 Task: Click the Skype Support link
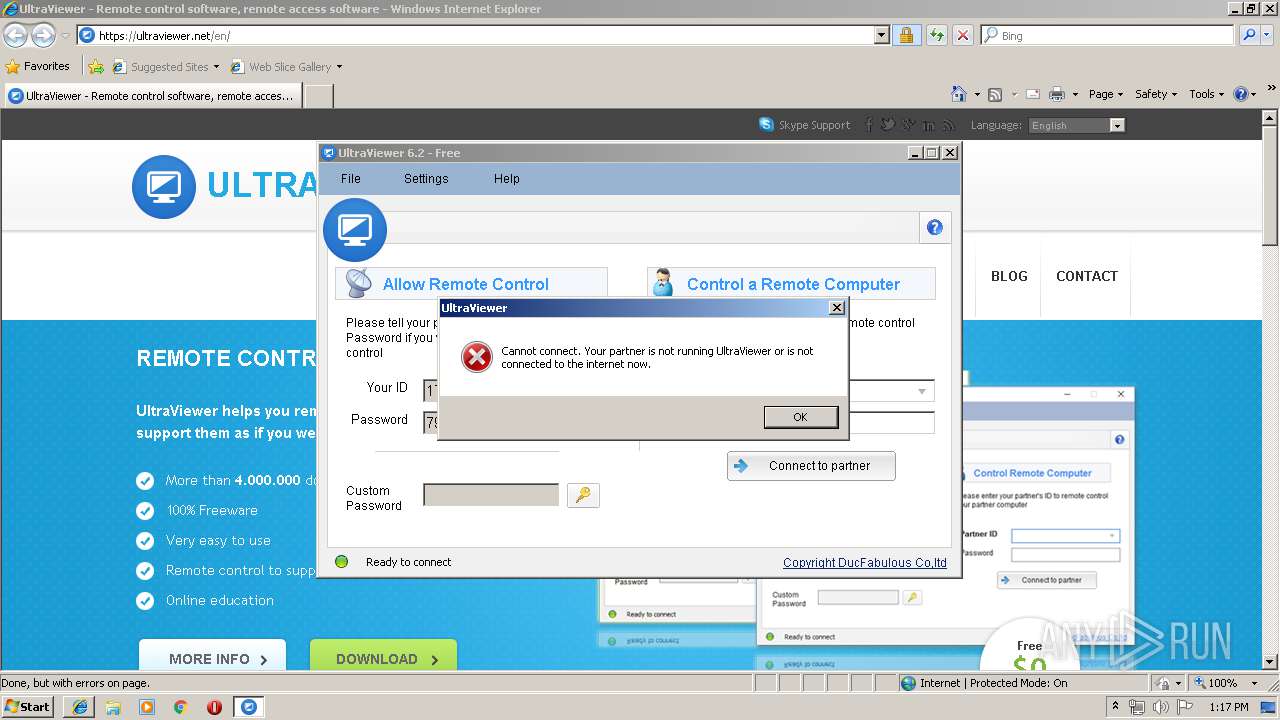pyautogui.click(x=805, y=125)
